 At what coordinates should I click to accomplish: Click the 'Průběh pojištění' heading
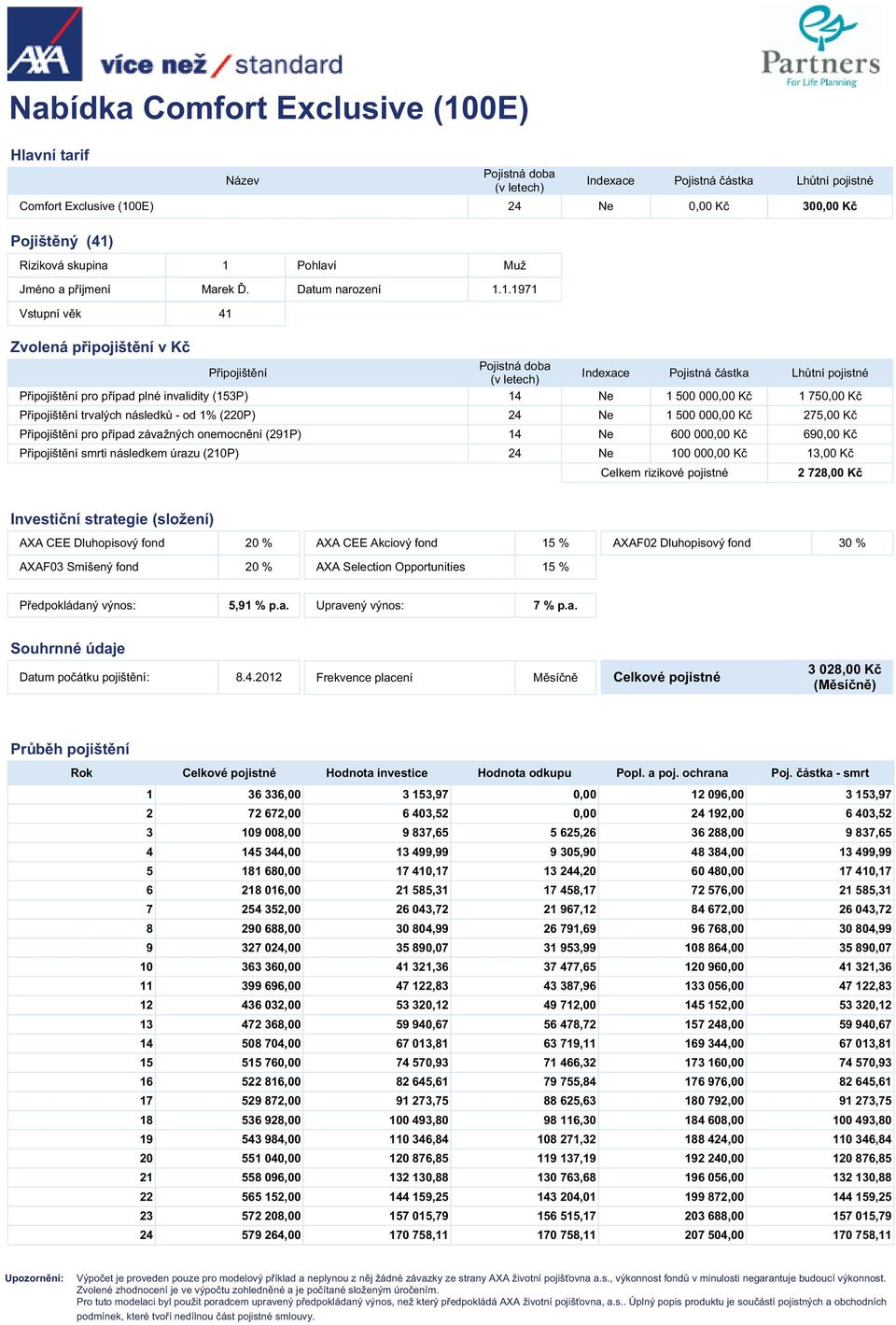coord(70,749)
